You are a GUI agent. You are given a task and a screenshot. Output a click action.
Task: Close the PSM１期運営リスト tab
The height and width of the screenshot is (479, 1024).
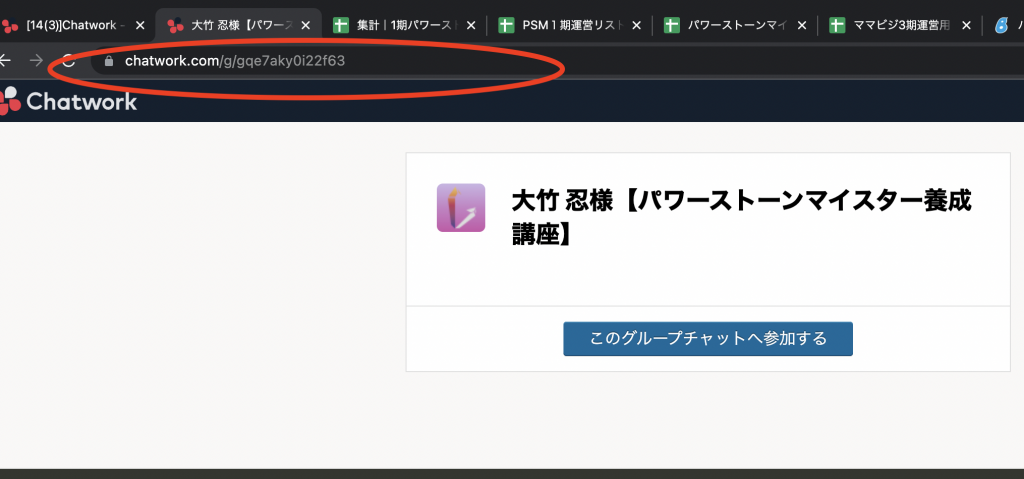[637, 25]
